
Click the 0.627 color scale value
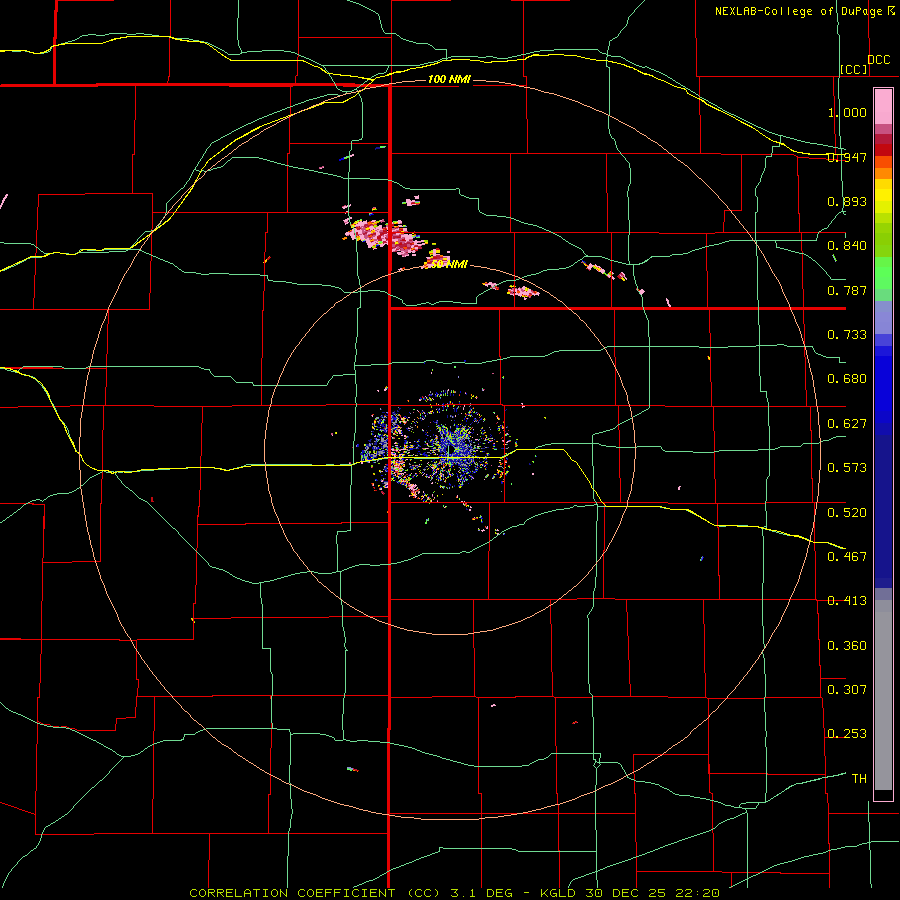tap(847, 424)
